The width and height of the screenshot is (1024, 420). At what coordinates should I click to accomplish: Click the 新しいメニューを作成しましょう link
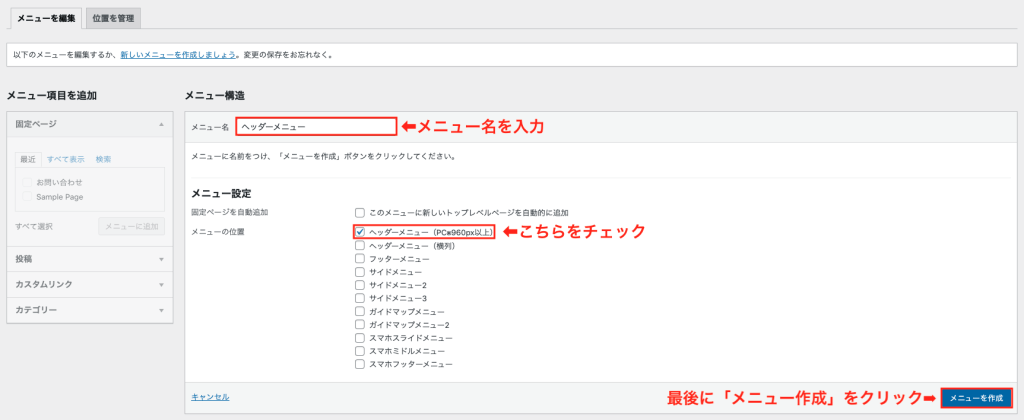[178, 54]
